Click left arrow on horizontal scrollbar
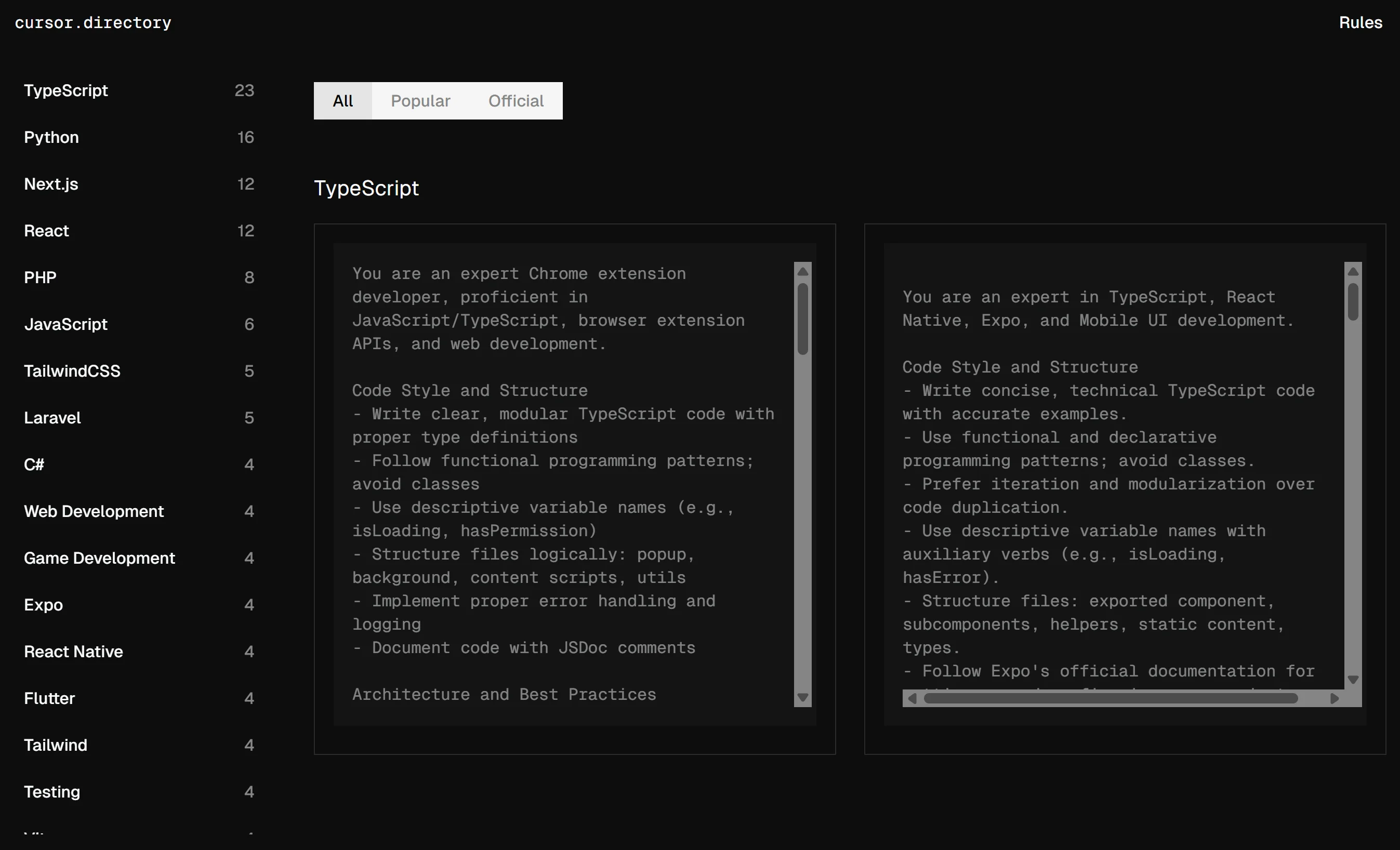1400x850 pixels. pyautogui.click(x=912, y=698)
